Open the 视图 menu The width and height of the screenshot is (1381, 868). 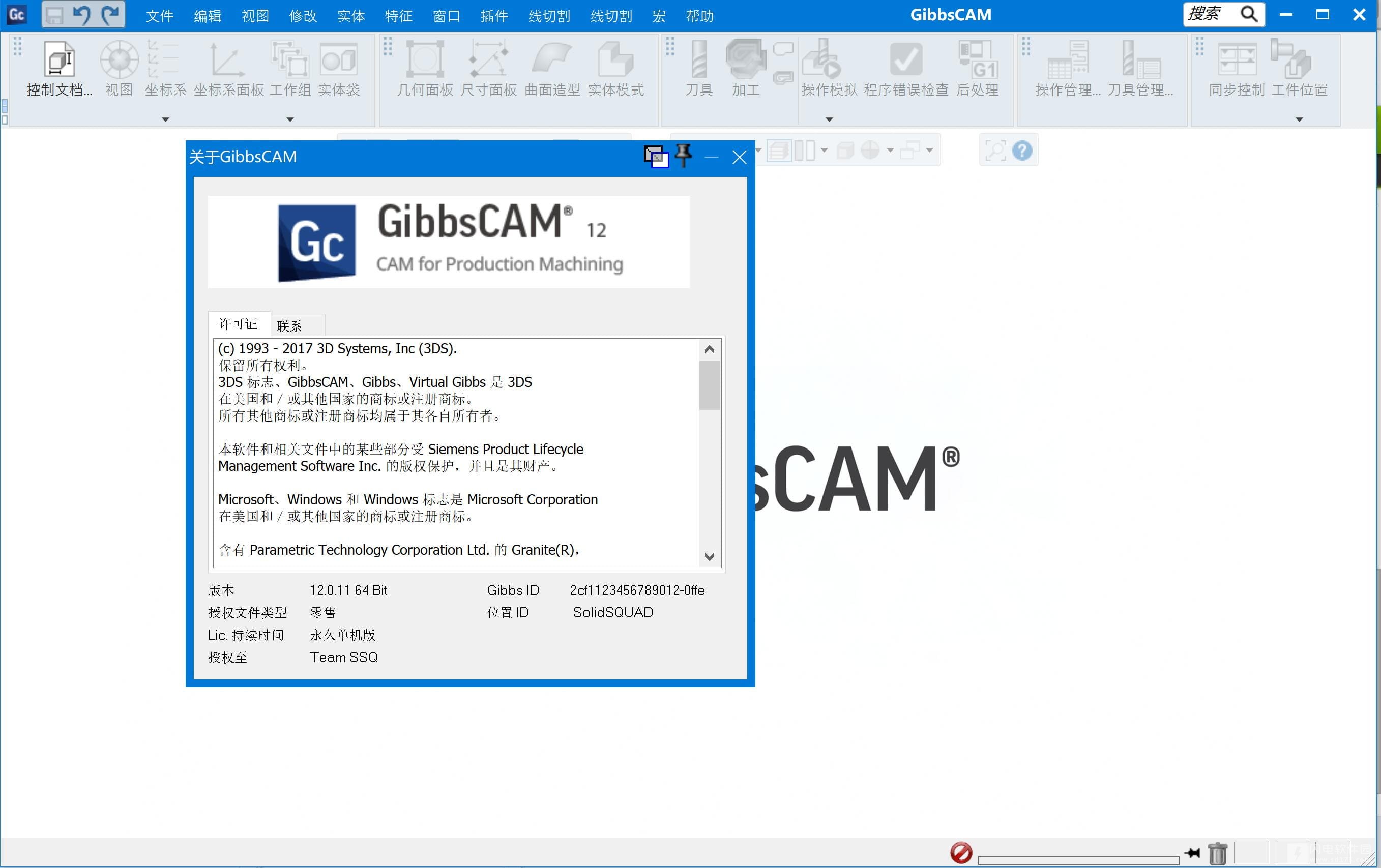[x=255, y=16]
